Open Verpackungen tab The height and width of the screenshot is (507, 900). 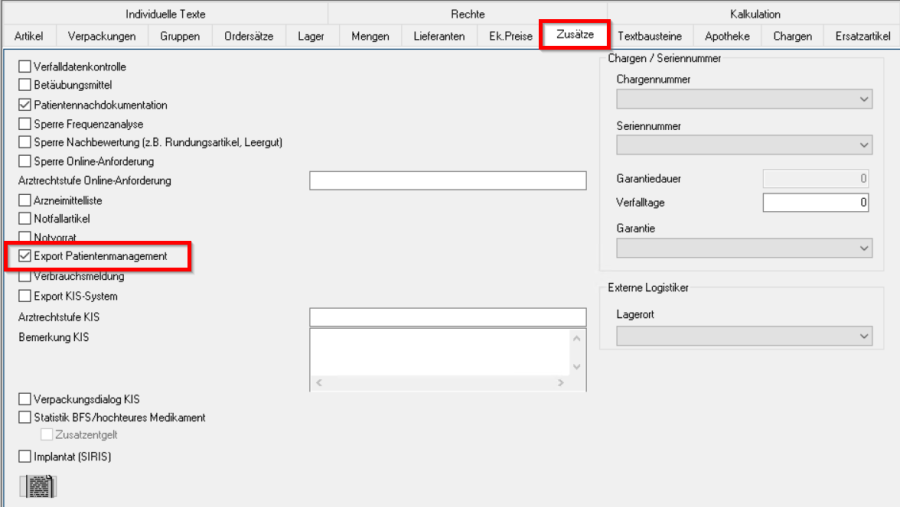(102, 36)
